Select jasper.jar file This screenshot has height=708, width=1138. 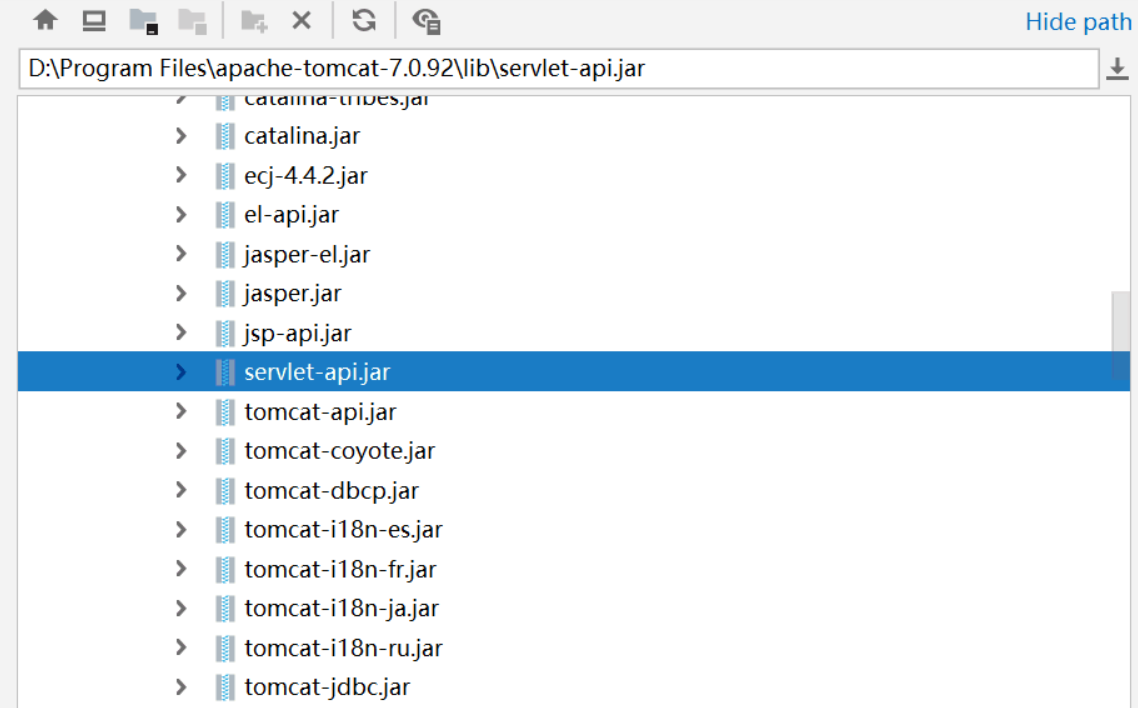(x=292, y=293)
